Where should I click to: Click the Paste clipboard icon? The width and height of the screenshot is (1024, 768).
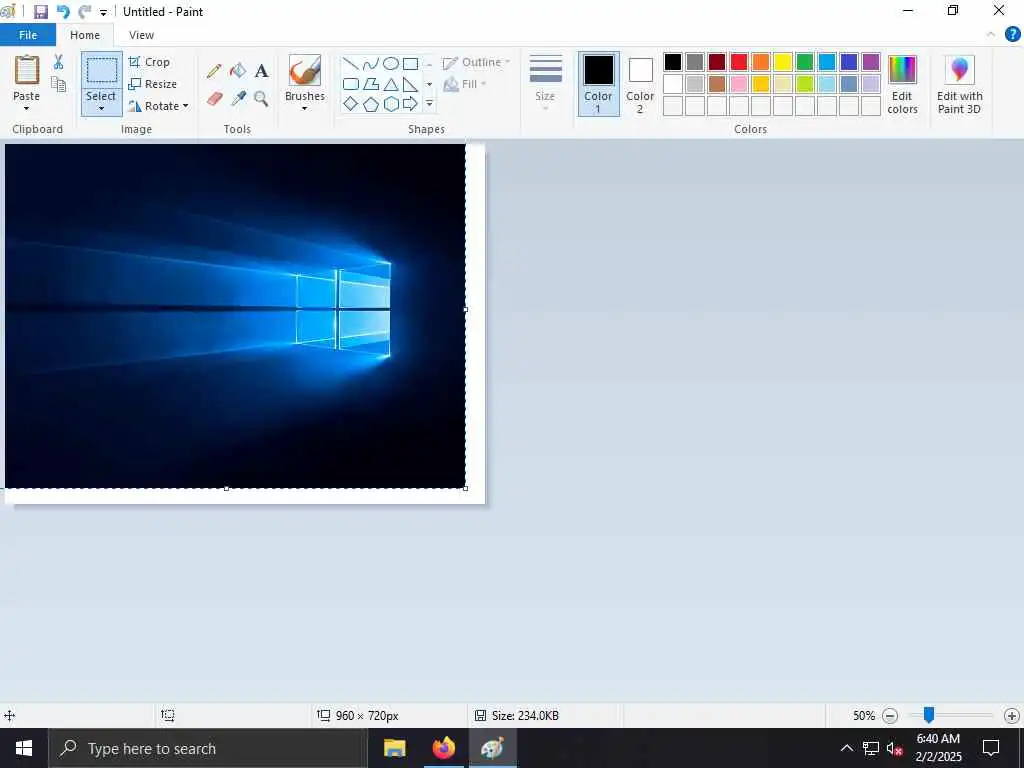[x=27, y=69]
